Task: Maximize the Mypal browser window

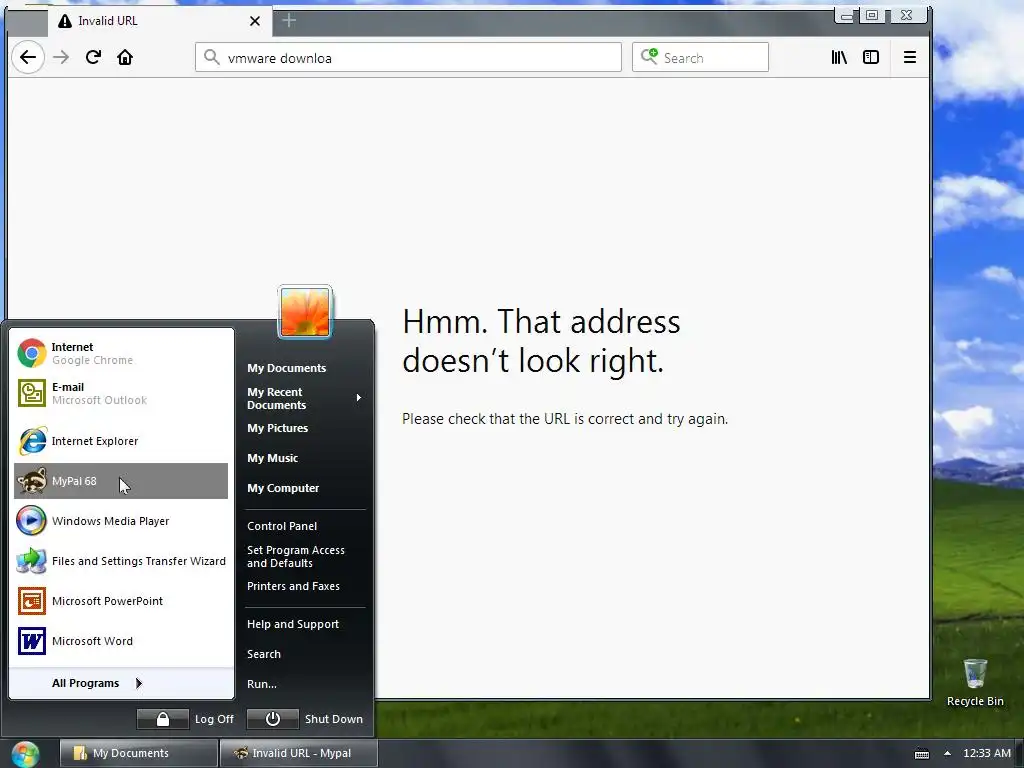Action: [872, 15]
